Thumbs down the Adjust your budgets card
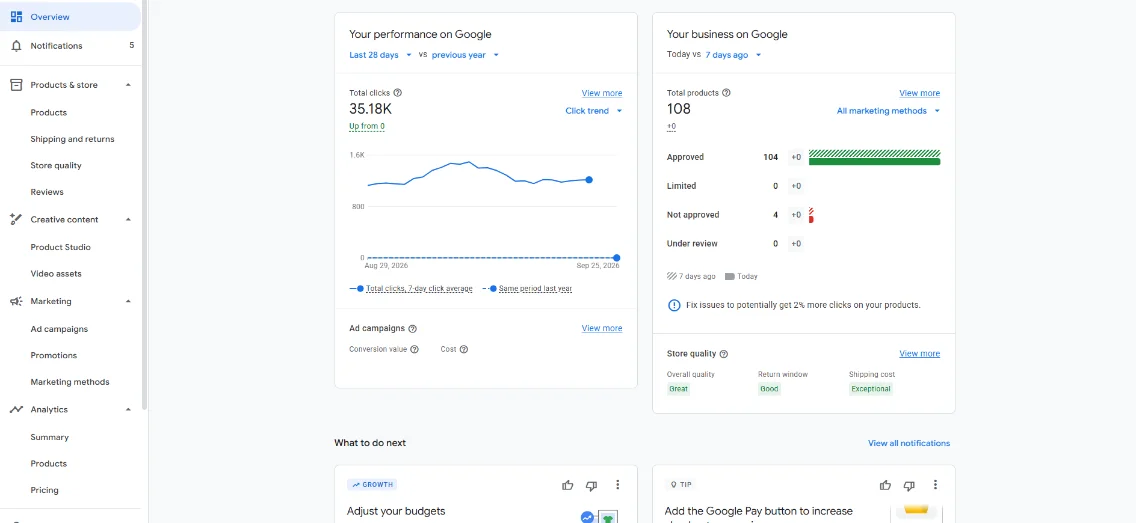The image size is (1136, 523). (x=592, y=485)
